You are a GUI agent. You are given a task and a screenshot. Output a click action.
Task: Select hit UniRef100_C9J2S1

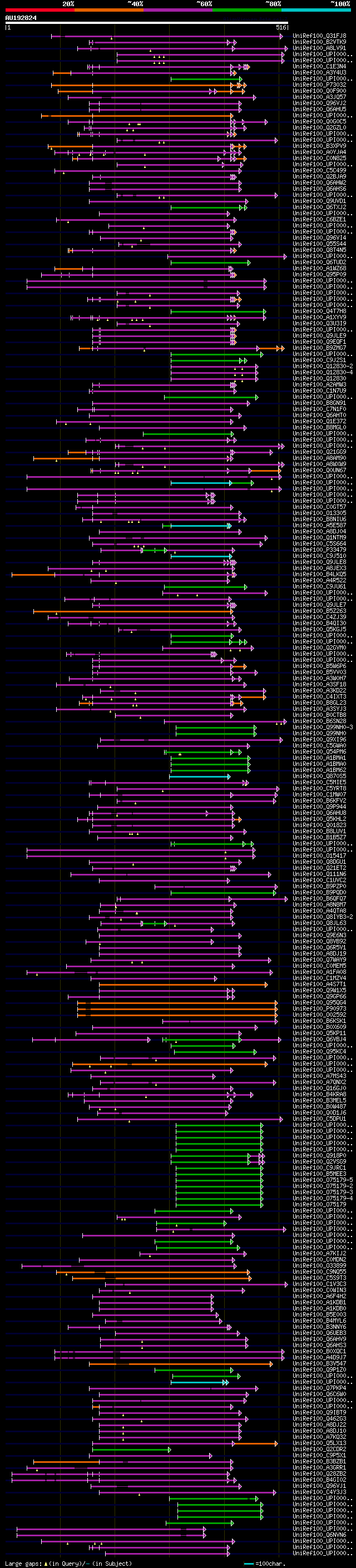coord(319,360)
